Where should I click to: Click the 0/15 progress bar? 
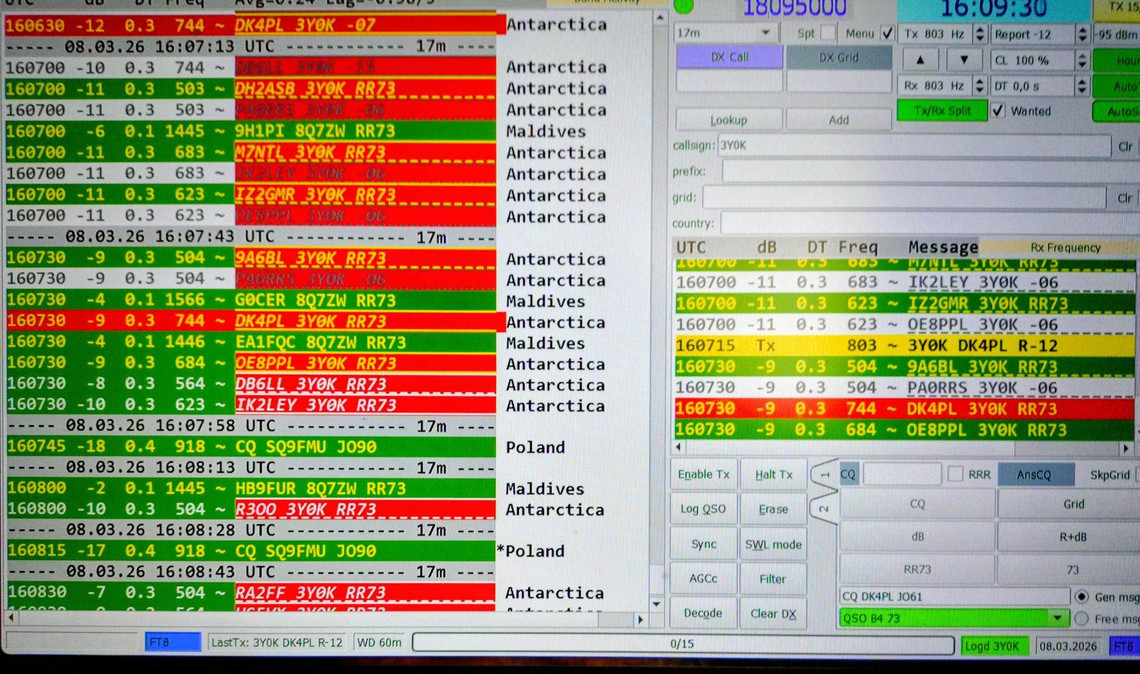pos(682,643)
